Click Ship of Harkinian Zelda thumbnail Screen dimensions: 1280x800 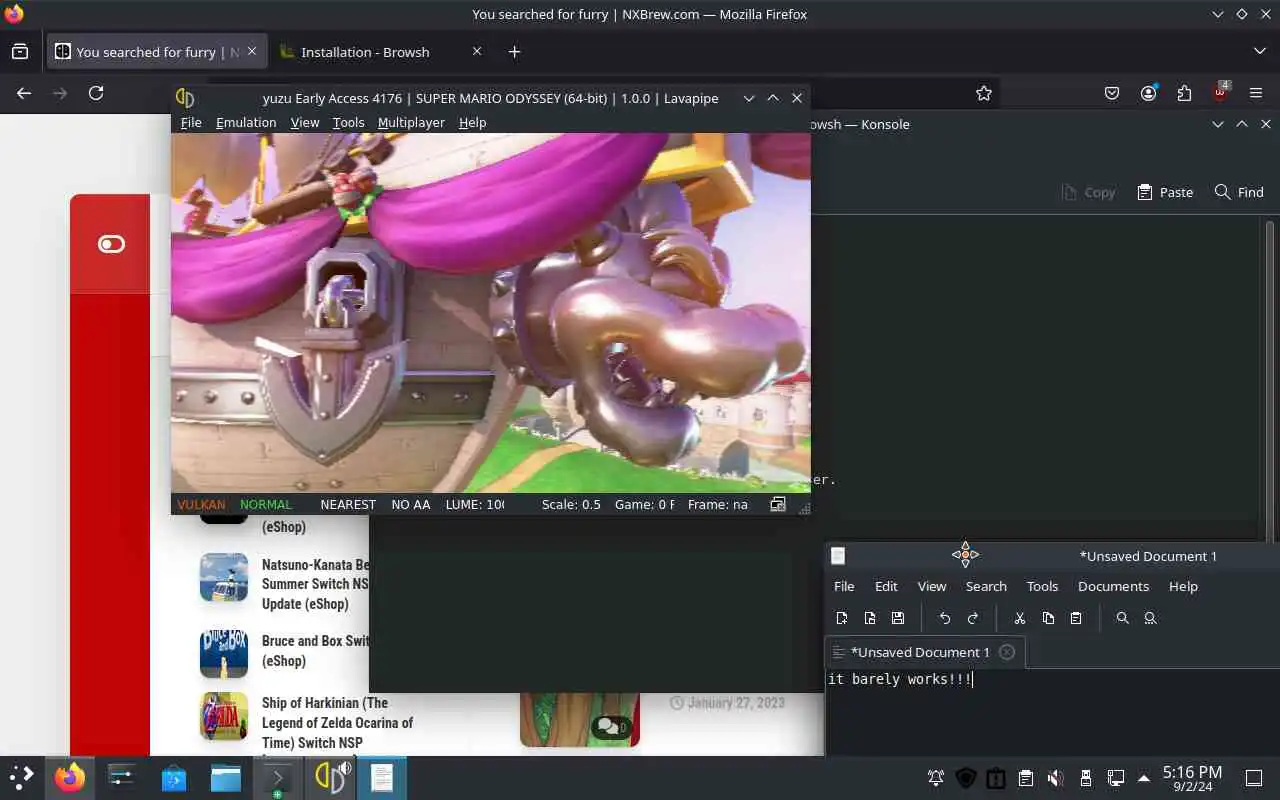tap(224, 716)
